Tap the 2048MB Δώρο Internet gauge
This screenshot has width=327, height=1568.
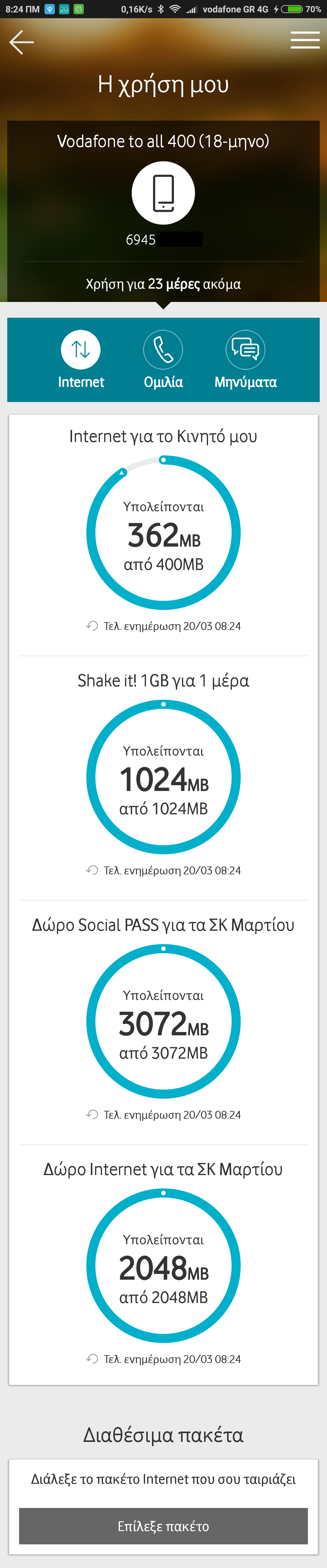point(163,1266)
